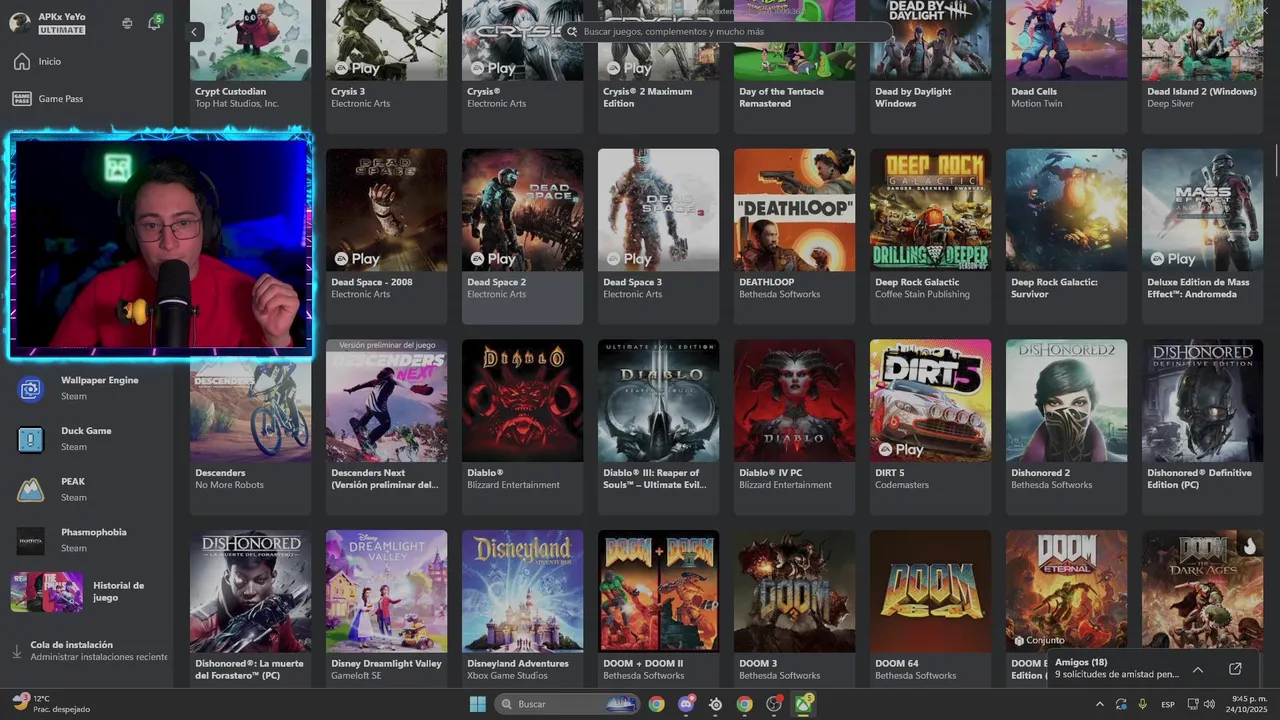This screenshot has height=720, width=1280.
Task: Open the DOOM 3 tile
Action: click(x=794, y=608)
